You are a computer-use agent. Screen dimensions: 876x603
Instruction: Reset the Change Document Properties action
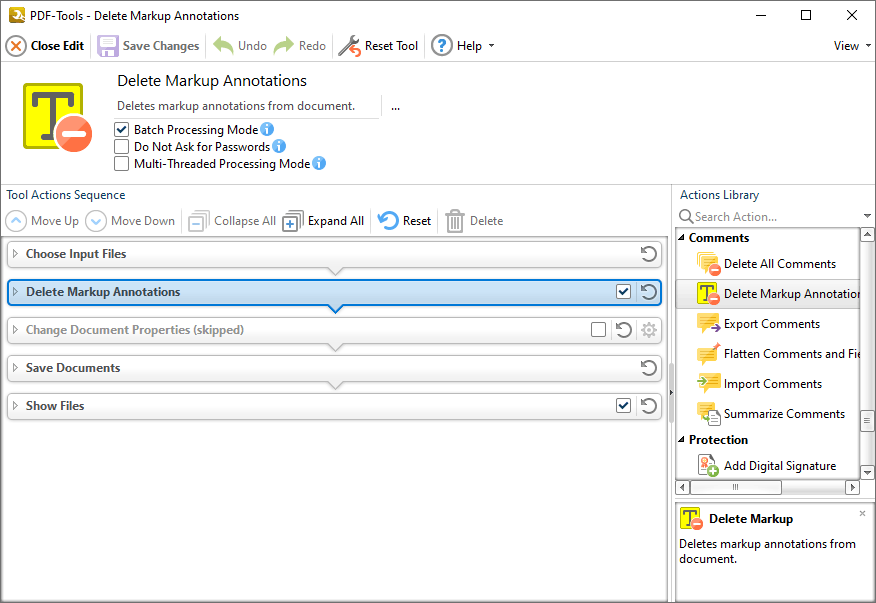(x=623, y=330)
